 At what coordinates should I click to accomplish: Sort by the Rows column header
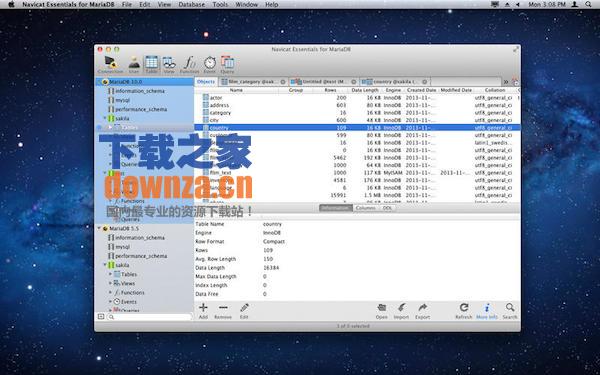click(x=330, y=90)
